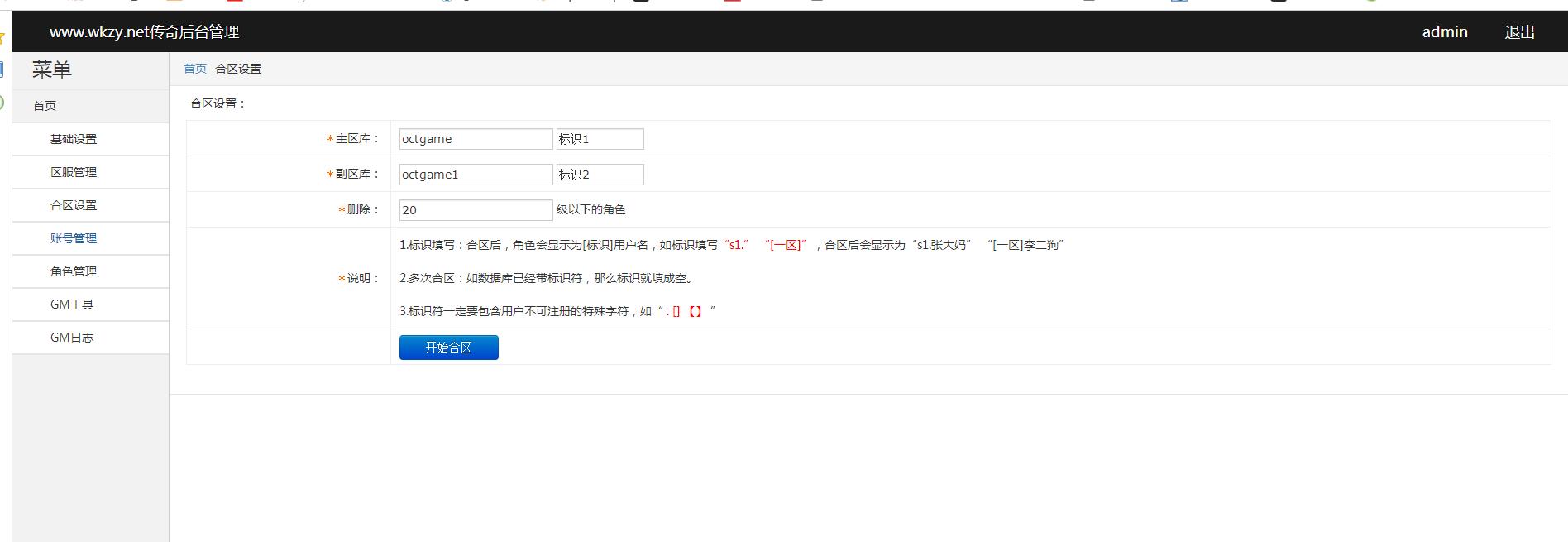Click the 标识2 identifier input
The height and width of the screenshot is (542, 1568).
[x=600, y=175]
